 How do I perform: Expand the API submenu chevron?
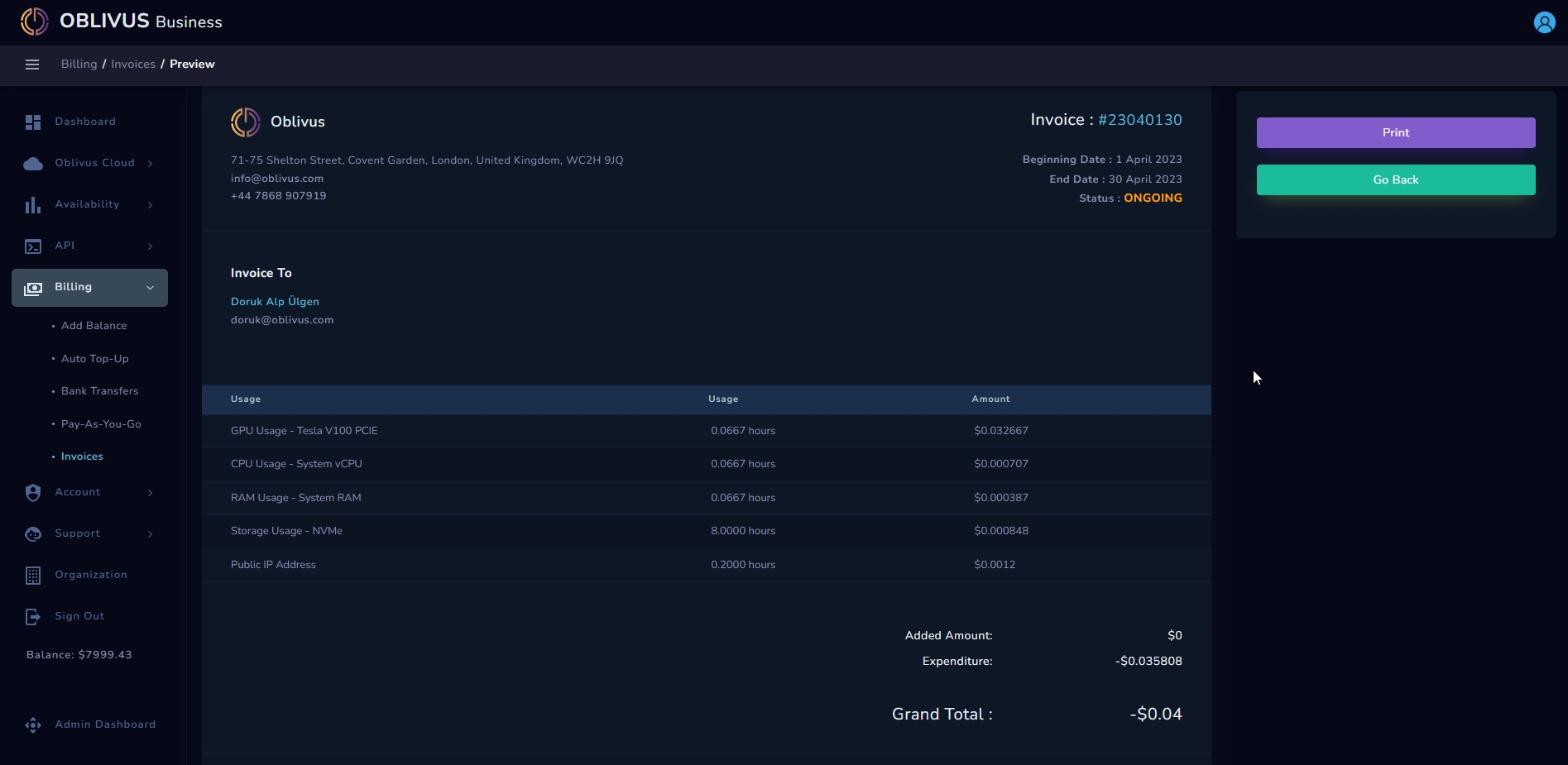[151, 246]
